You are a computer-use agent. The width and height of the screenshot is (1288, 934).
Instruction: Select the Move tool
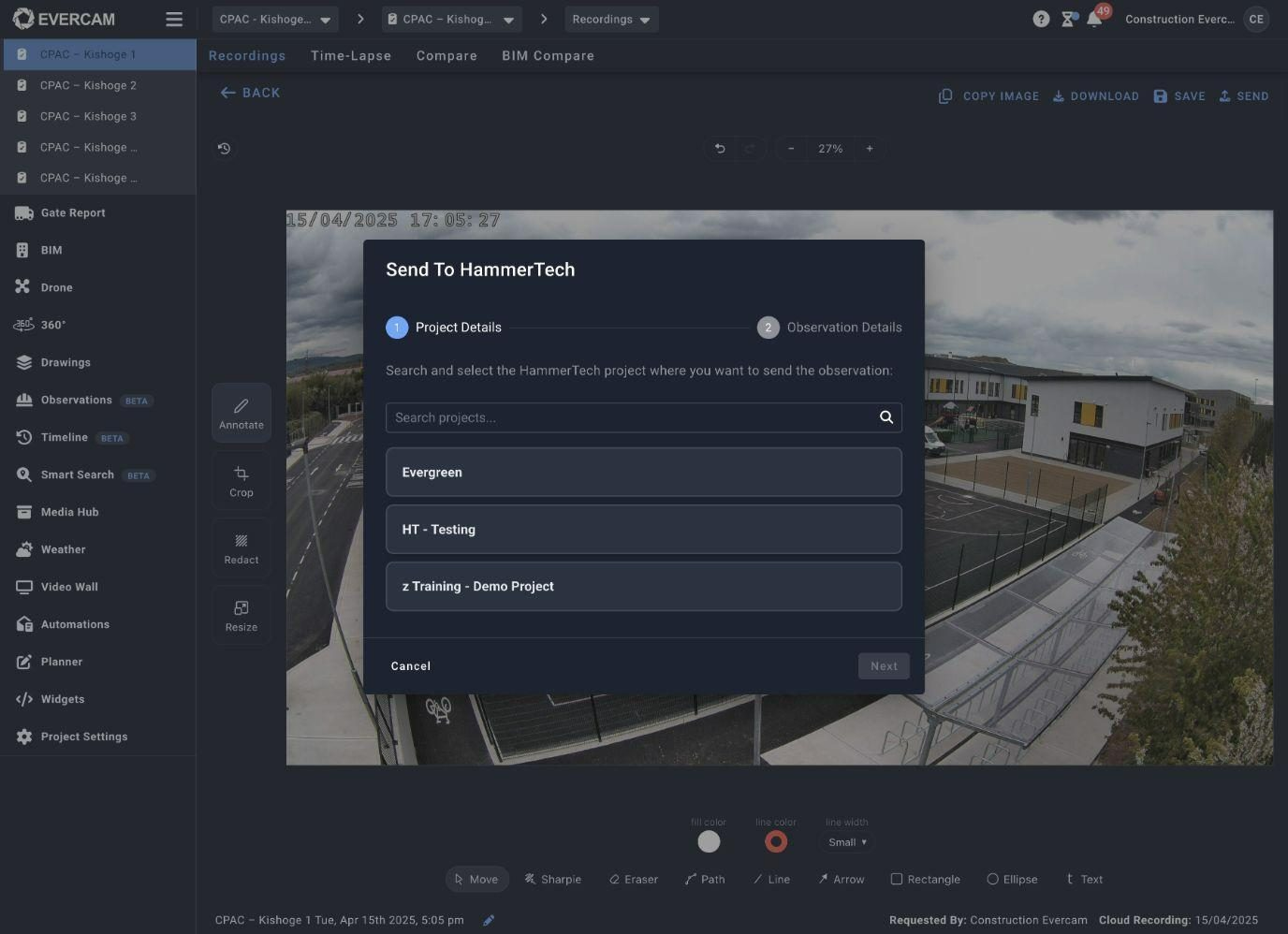click(476, 879)
